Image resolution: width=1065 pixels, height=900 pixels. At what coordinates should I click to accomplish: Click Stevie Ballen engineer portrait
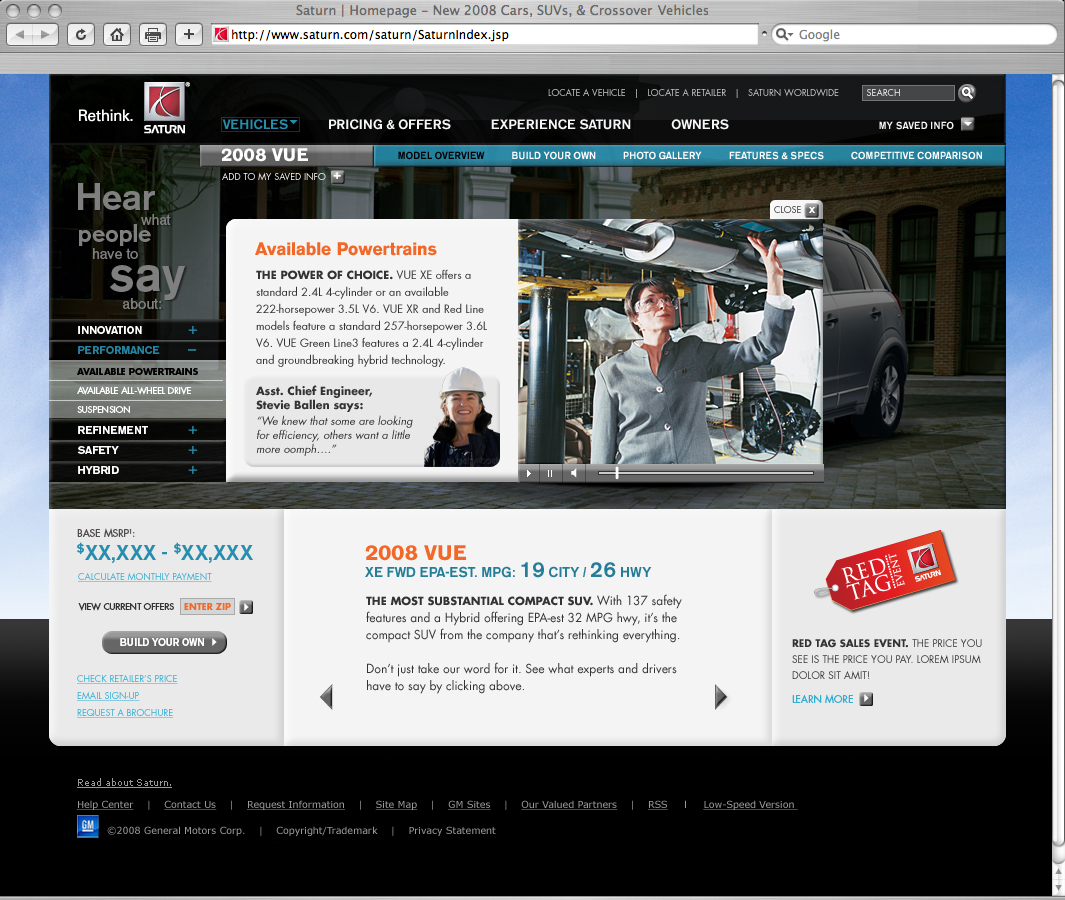462,418
